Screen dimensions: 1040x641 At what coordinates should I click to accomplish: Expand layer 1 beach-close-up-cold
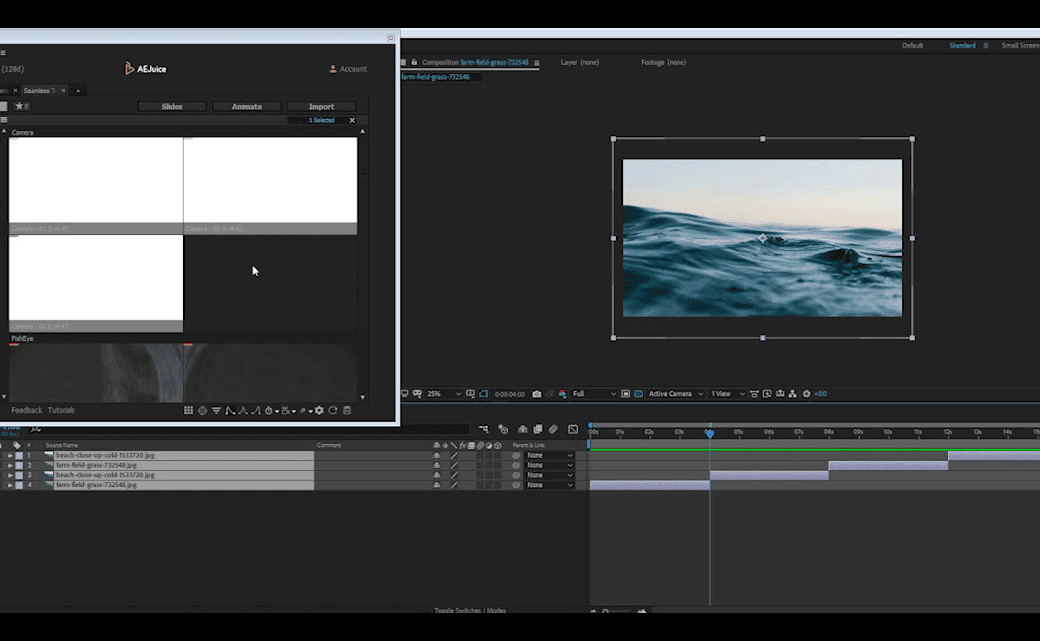click(9, 456)
